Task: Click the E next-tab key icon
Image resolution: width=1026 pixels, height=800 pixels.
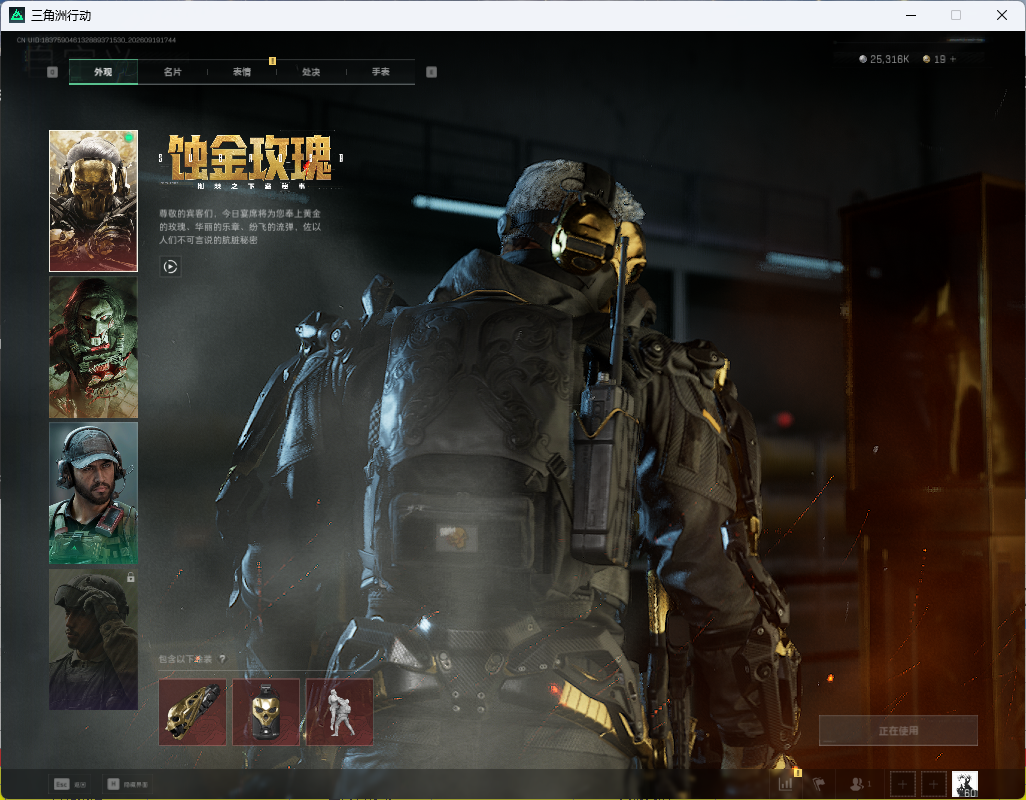Action: coord(431,72)
